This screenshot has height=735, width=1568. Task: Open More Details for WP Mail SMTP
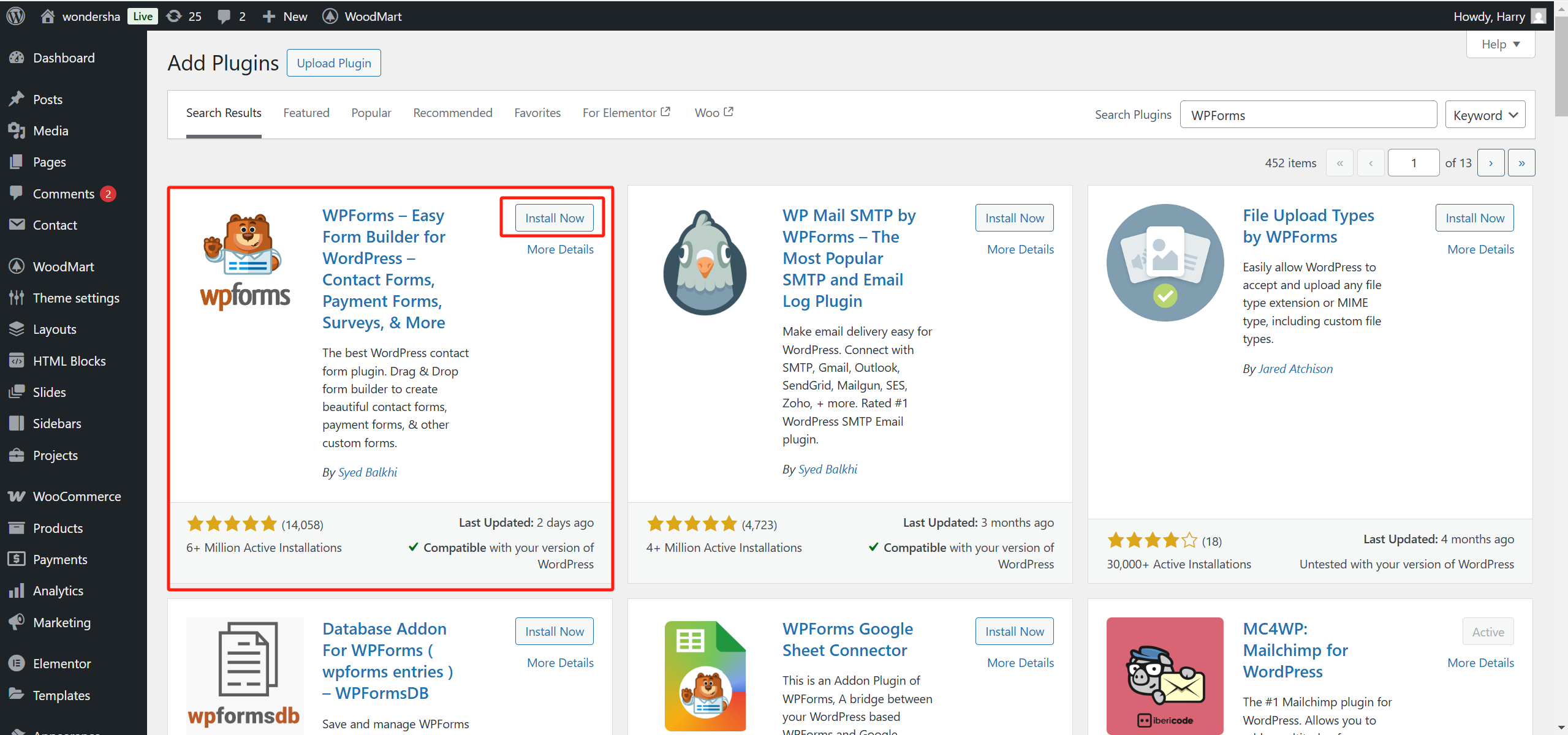point(1020,249)
